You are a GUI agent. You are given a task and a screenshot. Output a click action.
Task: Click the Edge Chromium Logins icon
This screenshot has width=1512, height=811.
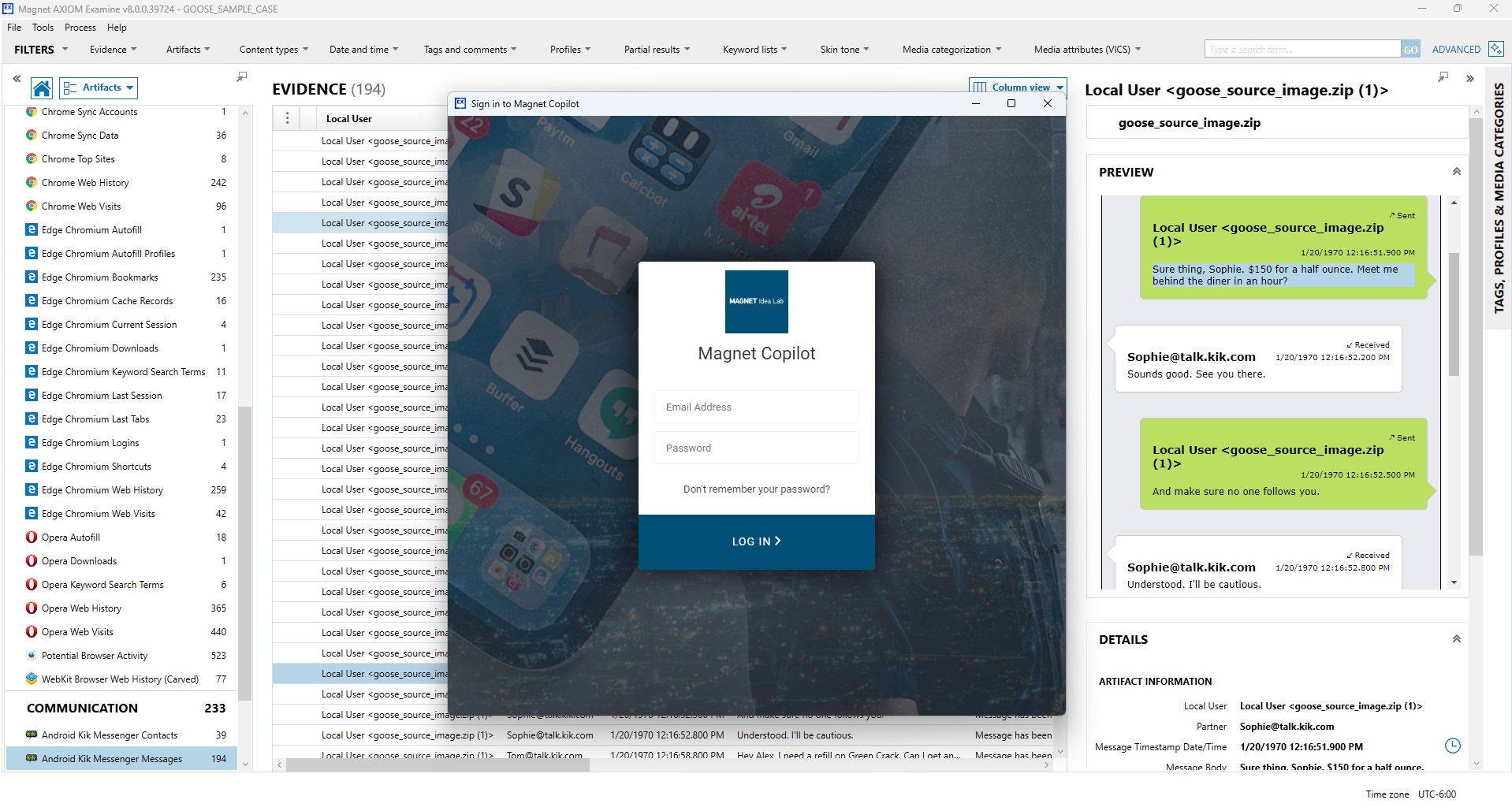pos(32,443)
